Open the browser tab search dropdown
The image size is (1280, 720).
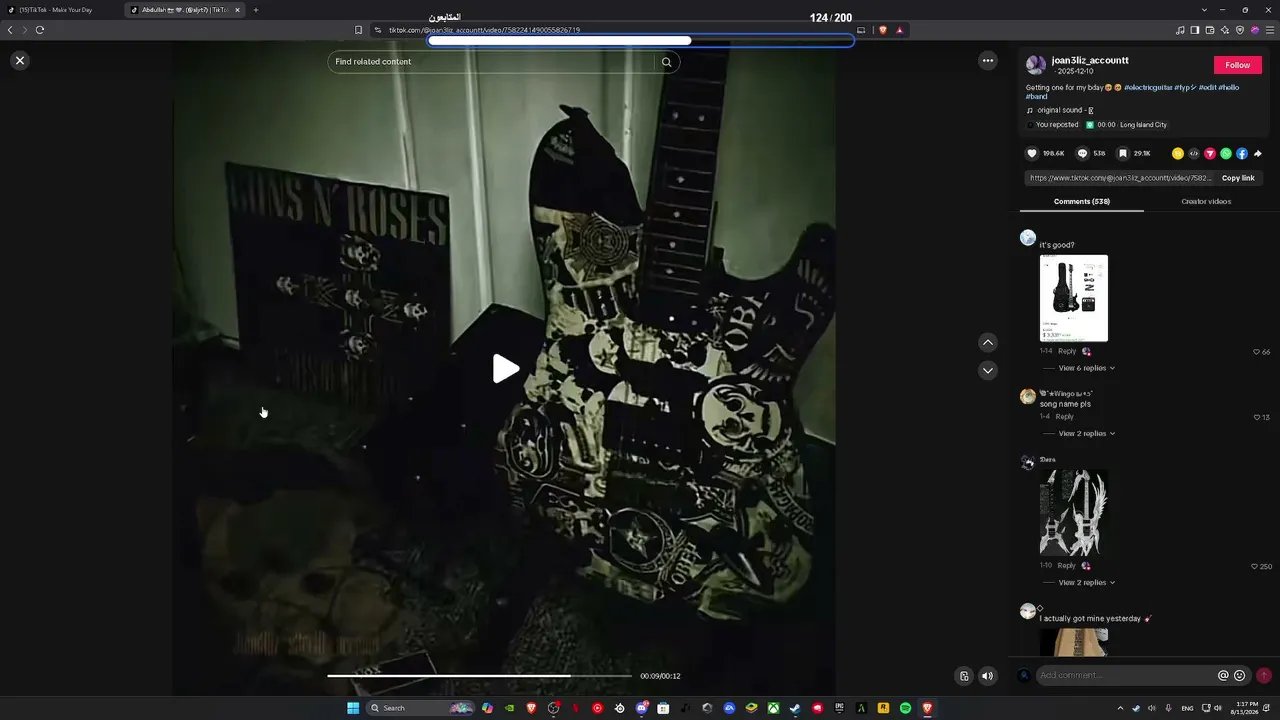click(x=1204, y=10)
